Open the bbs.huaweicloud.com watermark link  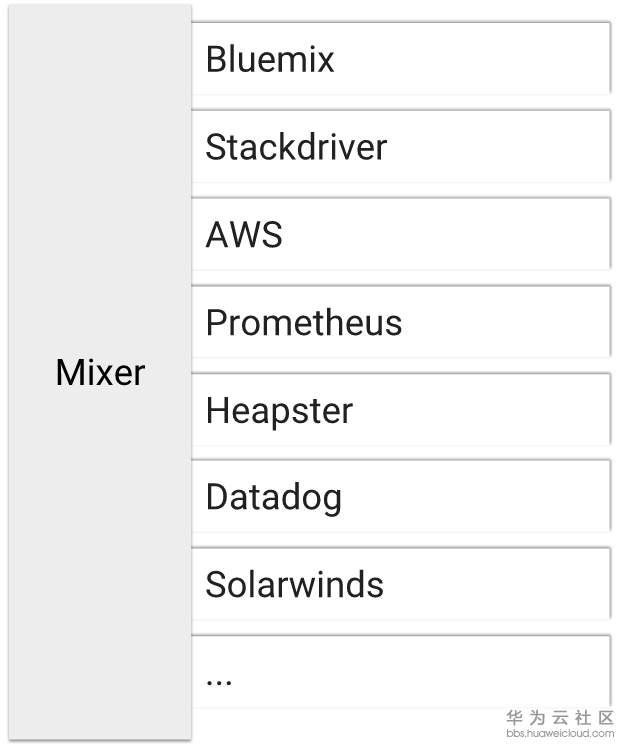pyautogui.click(x=560, y=733)
